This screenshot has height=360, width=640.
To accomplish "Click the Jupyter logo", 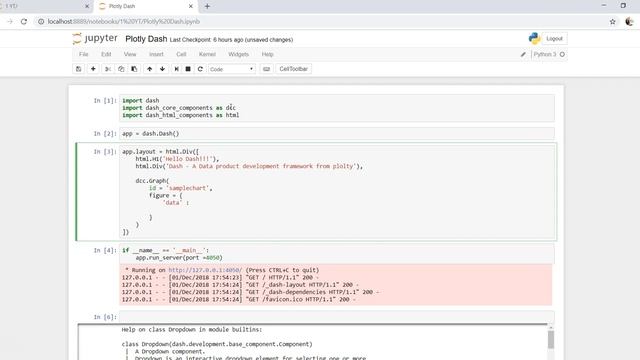I will [95, 38].
